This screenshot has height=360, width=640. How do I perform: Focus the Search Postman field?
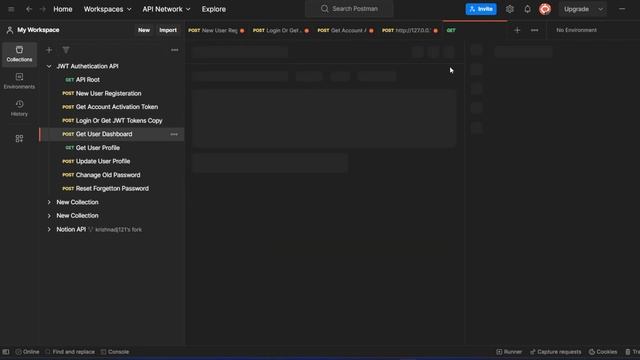click(349, 9)
